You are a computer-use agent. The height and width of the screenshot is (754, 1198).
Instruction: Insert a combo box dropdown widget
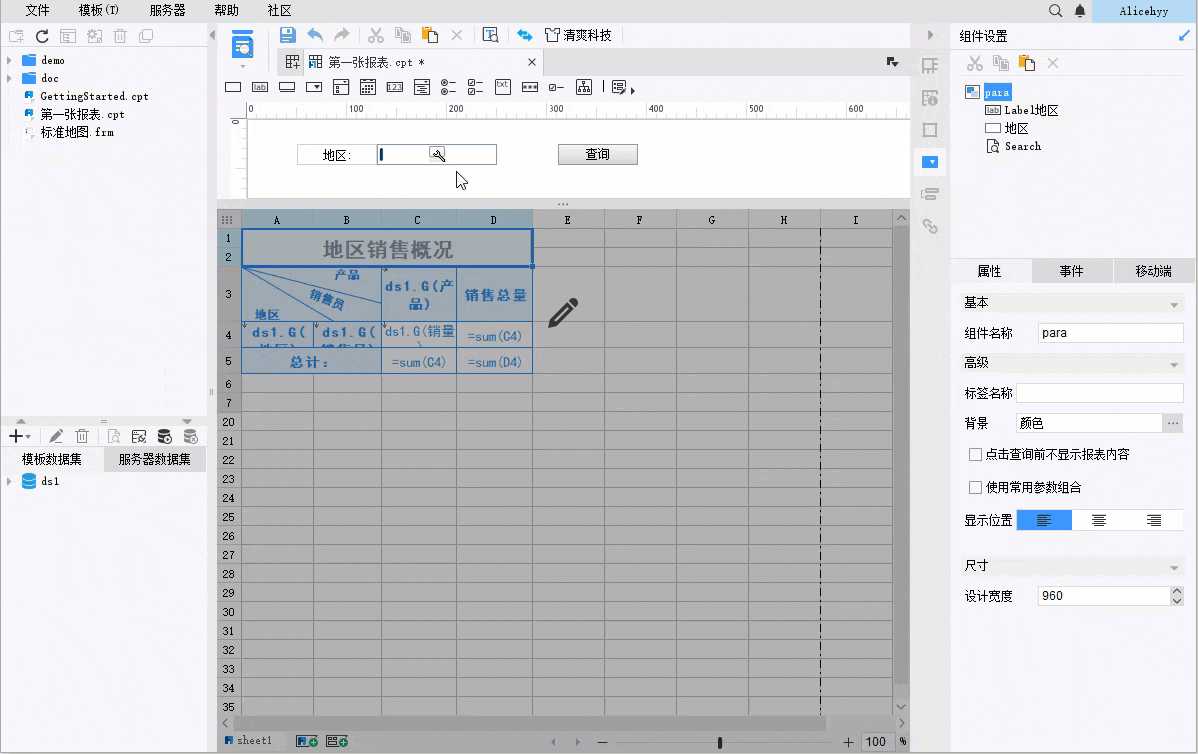314,87
